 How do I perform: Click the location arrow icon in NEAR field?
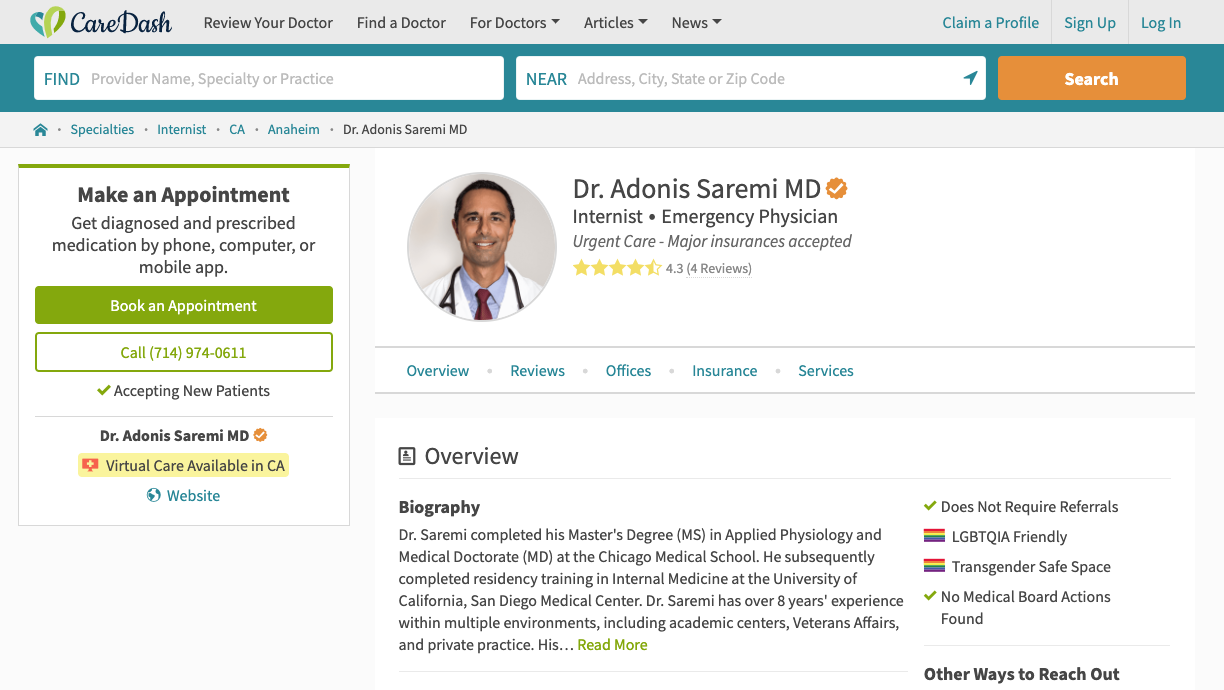tap(969, 78)
